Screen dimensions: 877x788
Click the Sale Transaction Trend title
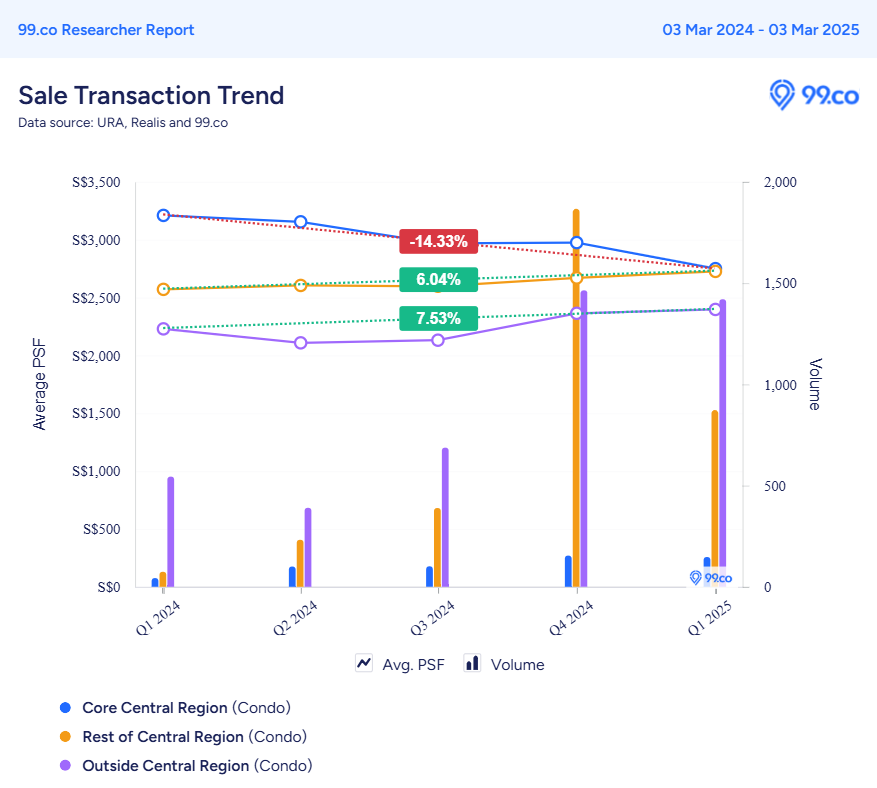pos(151,96)
